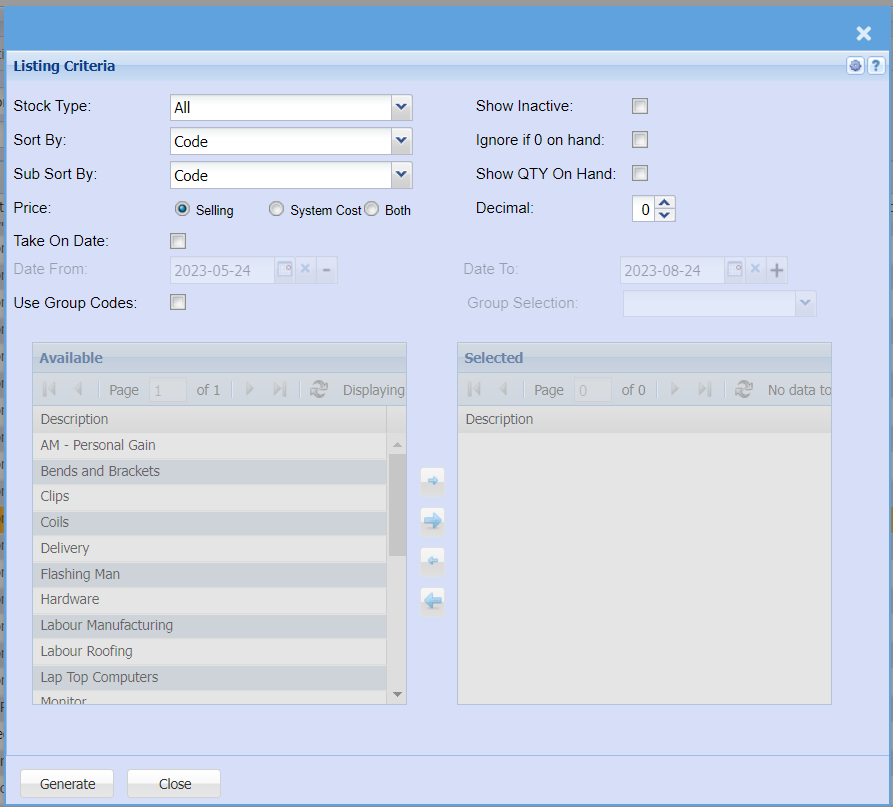Tick the Take On Date checkbox
The width and height of the screenshot is (893, 807).
178,241
